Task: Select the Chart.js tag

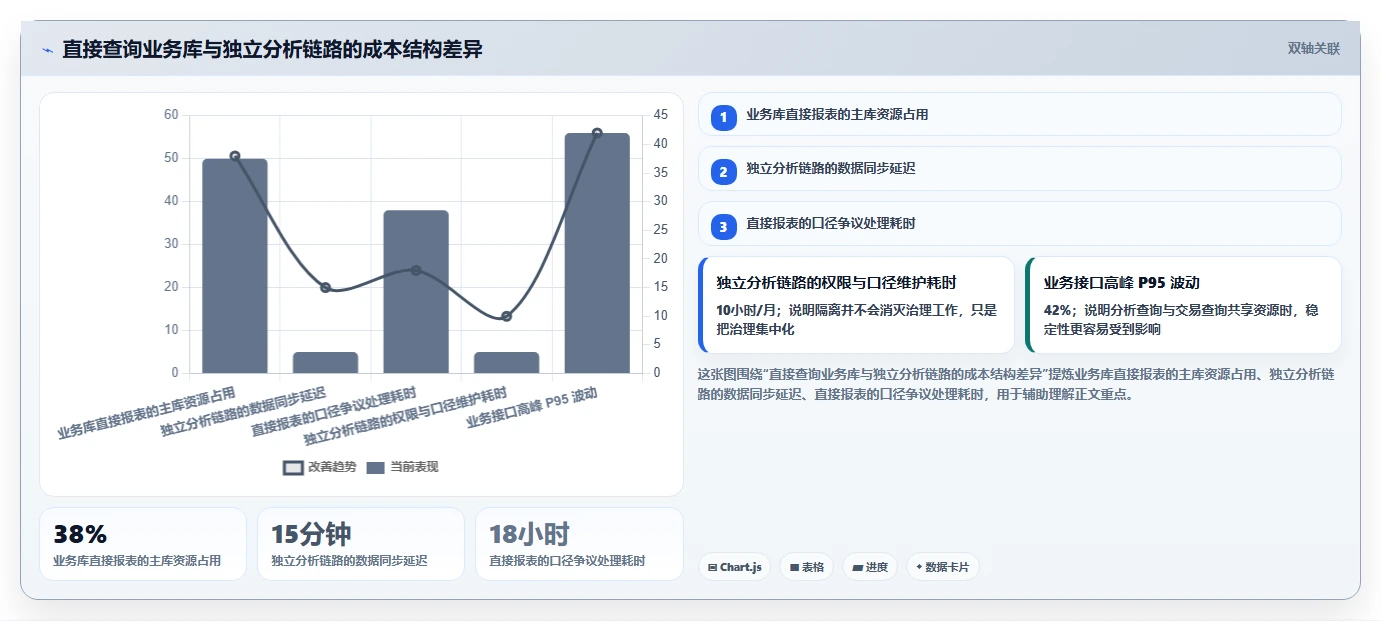Action: point(734,567)
